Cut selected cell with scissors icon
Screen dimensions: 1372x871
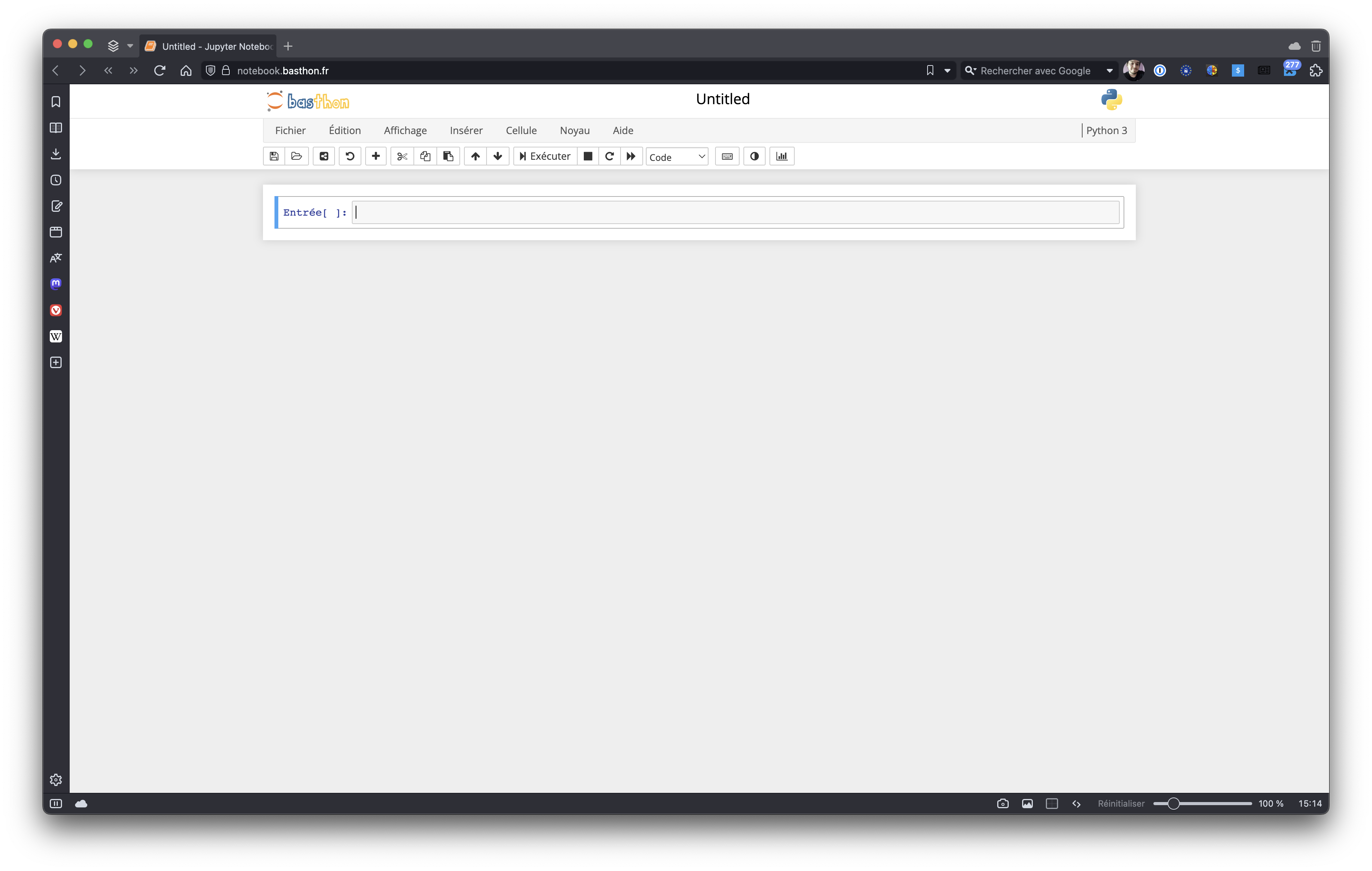(402, 156)
